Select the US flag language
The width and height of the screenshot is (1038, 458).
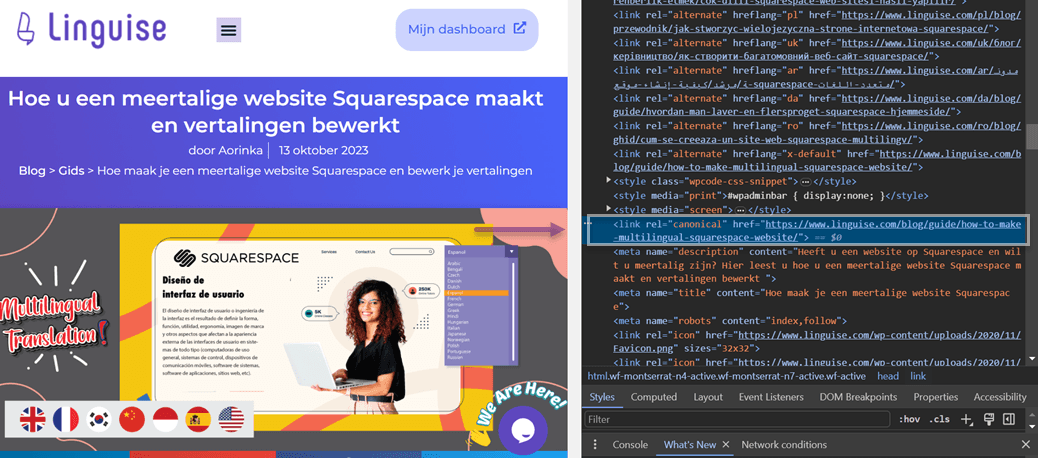(x=231, y=419)
